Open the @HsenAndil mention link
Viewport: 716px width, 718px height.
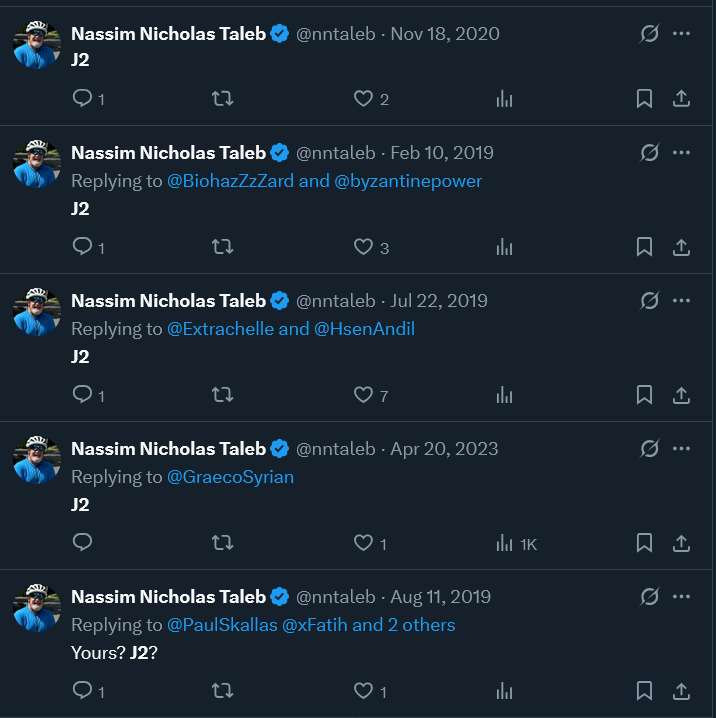point(364,329)
